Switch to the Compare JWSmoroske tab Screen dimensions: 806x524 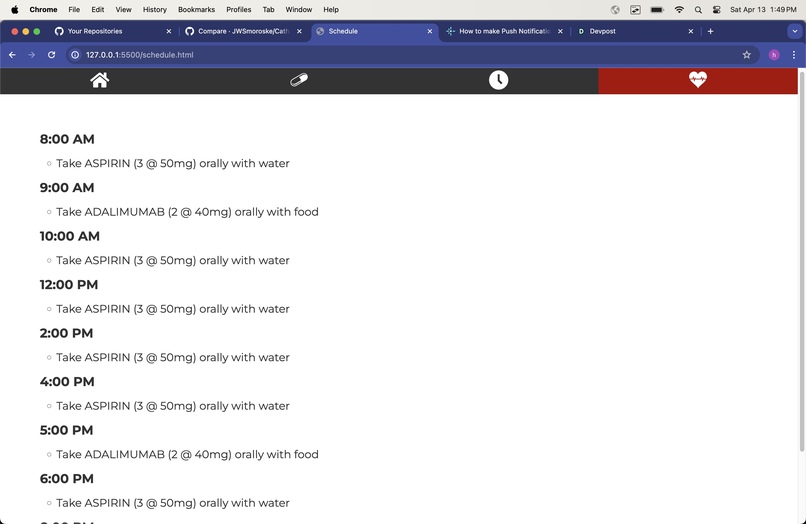(244, 31)
